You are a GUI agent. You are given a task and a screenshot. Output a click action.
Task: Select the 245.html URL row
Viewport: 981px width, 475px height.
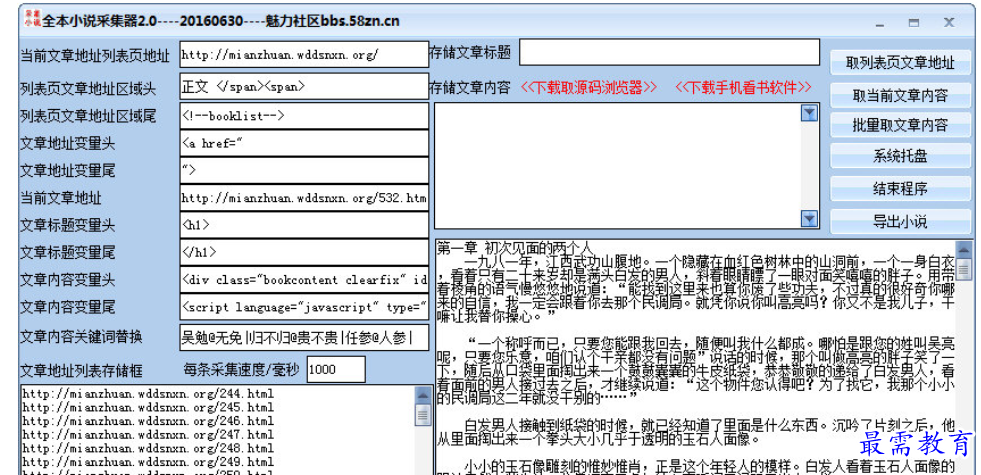click(x=148, y=407)
